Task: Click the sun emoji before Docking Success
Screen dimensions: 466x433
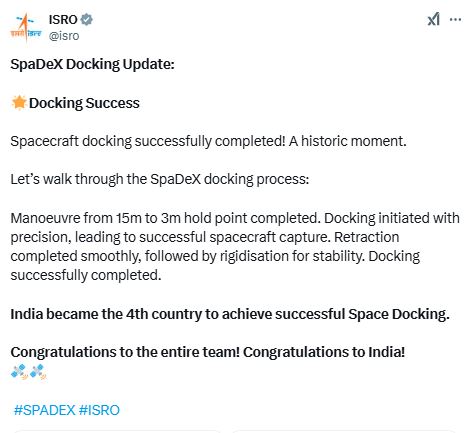Action: [x=19, y=102]
